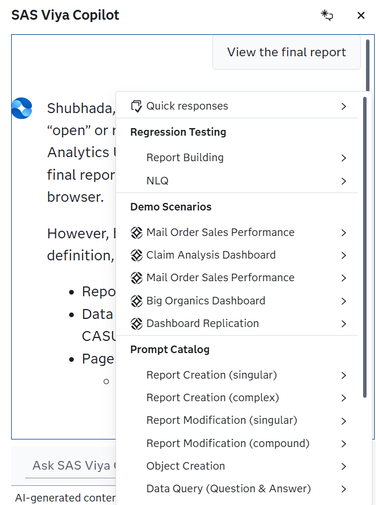Open Report Modification (compound) prompts

237,444
